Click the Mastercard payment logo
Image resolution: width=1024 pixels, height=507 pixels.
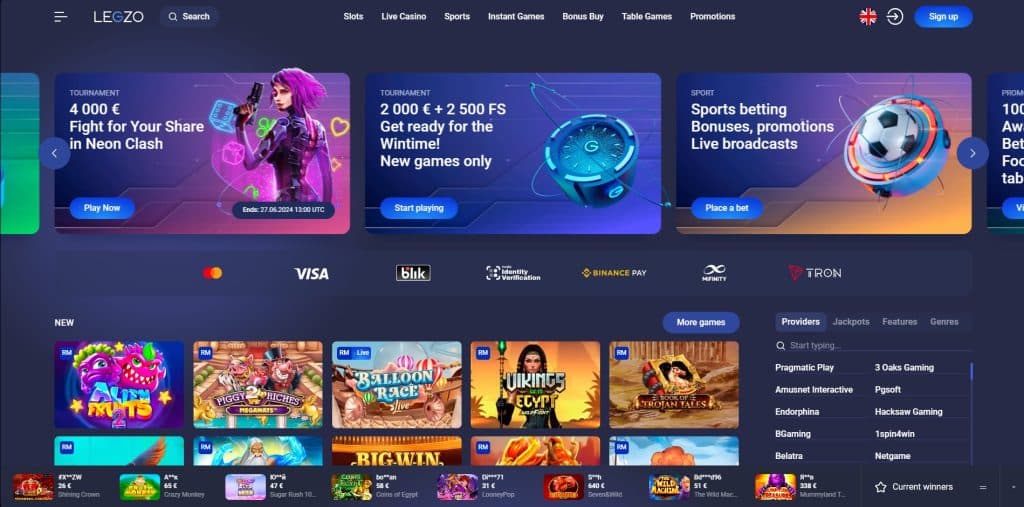pyautogui.click(x=212, y=273)
